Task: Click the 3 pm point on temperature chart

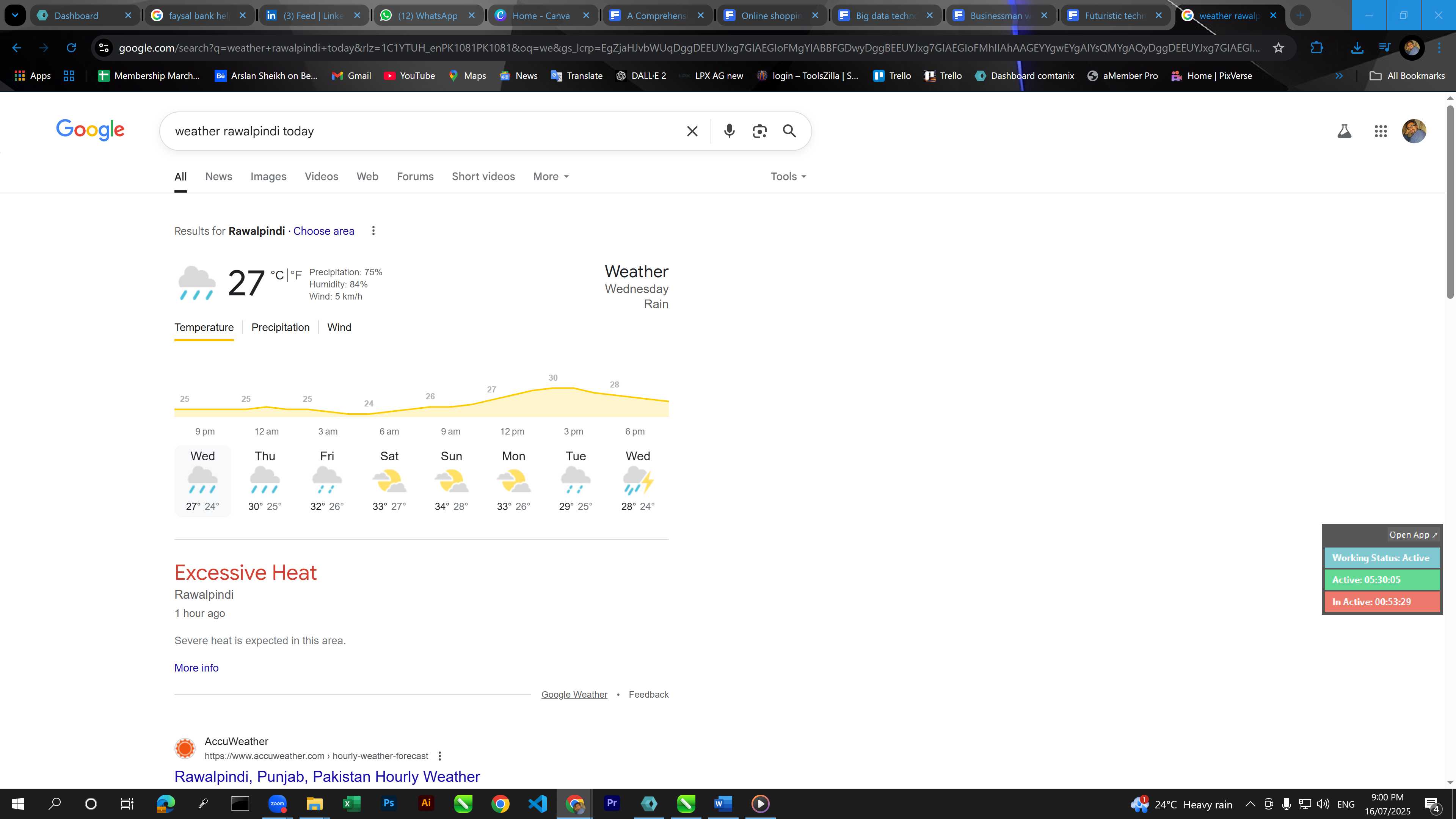Action: click(573, 388)
